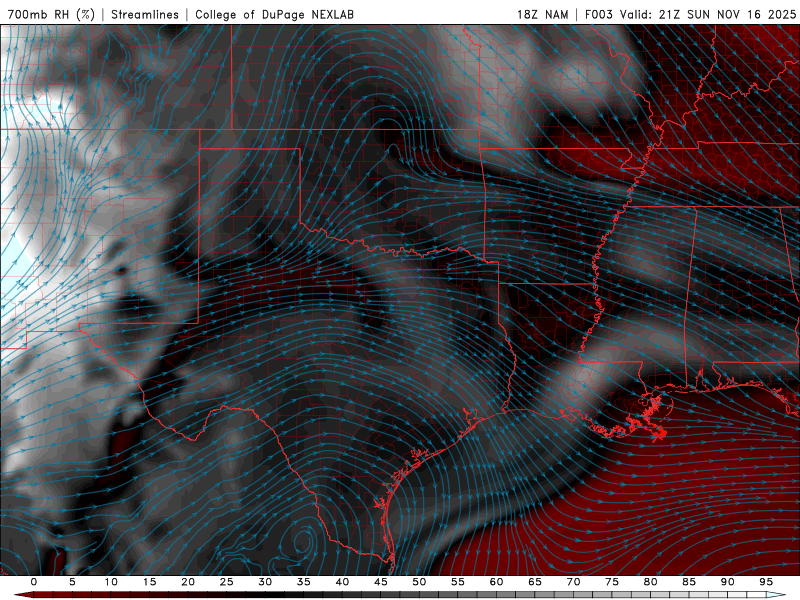Click the "30" value on the color scale

click(x=265, y=582)
